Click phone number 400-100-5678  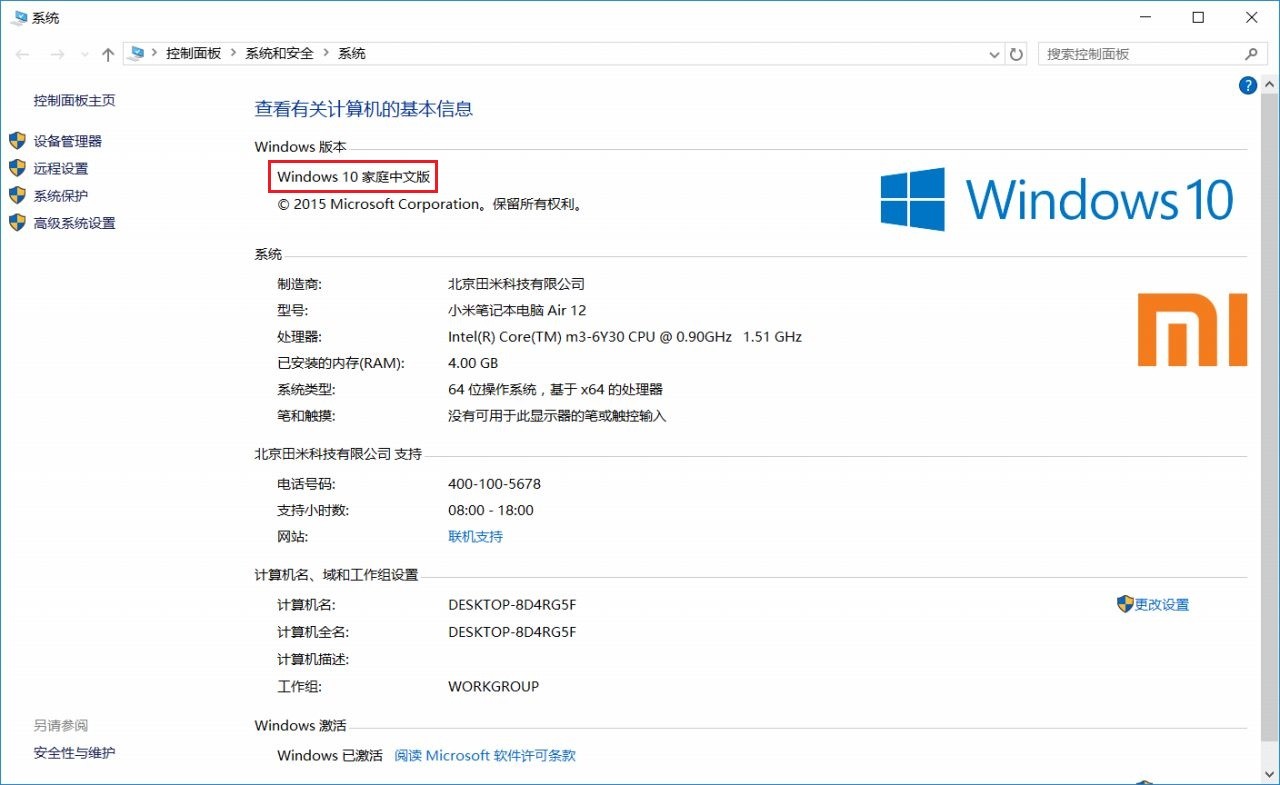coord(494,484)
